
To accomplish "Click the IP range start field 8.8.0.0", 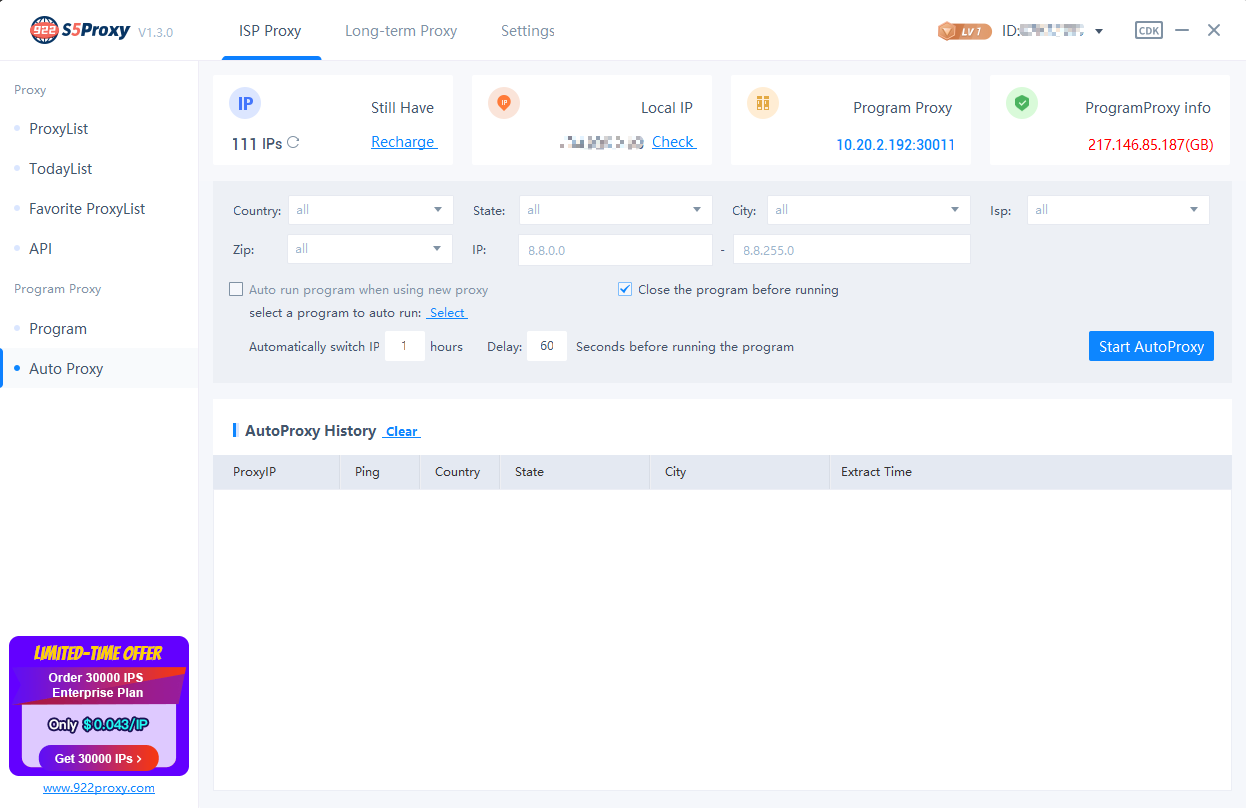I will (x=616, y=250).
